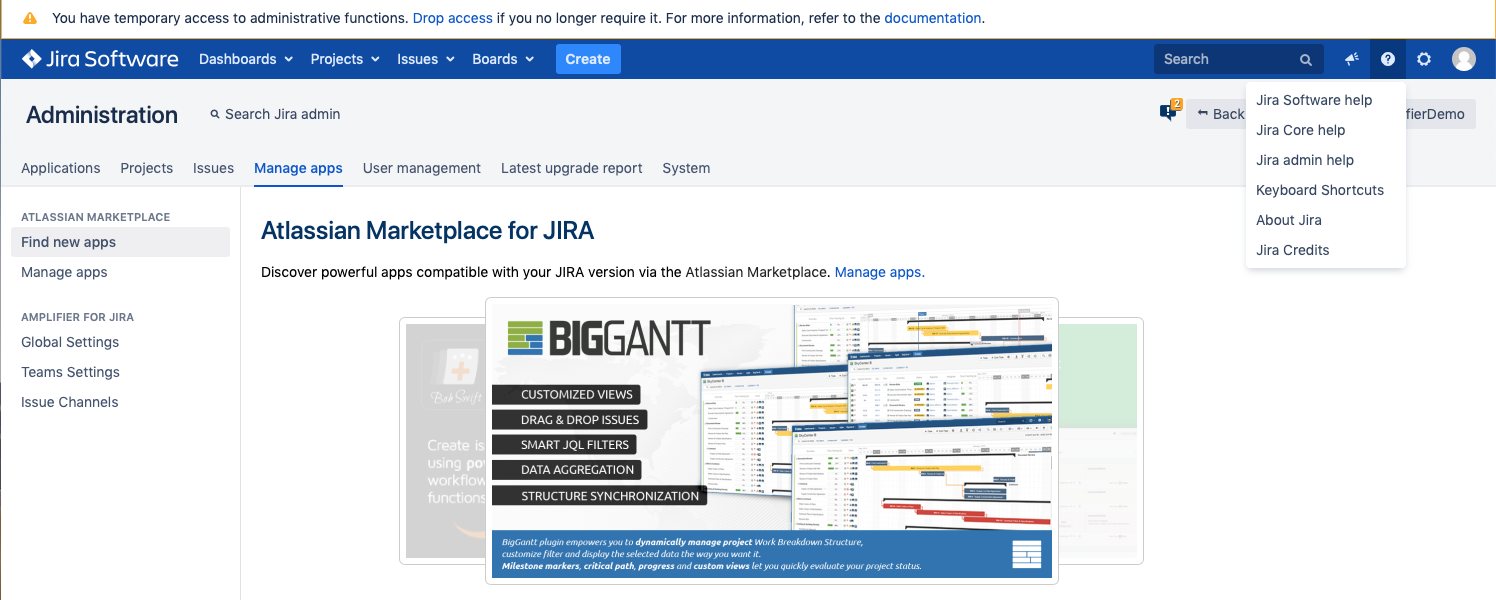Click the Jira Software logo
1496x600 pixels.
tap(100, 59)
